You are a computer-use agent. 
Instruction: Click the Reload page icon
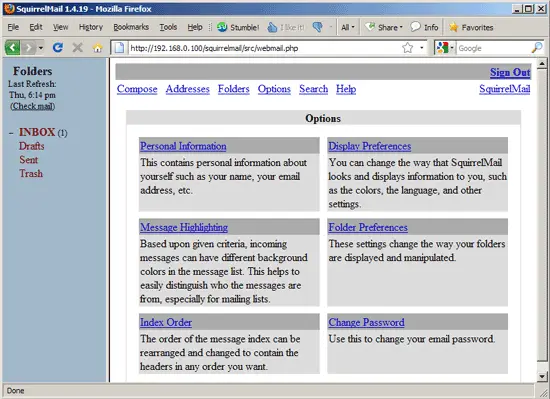coord(58,47)
